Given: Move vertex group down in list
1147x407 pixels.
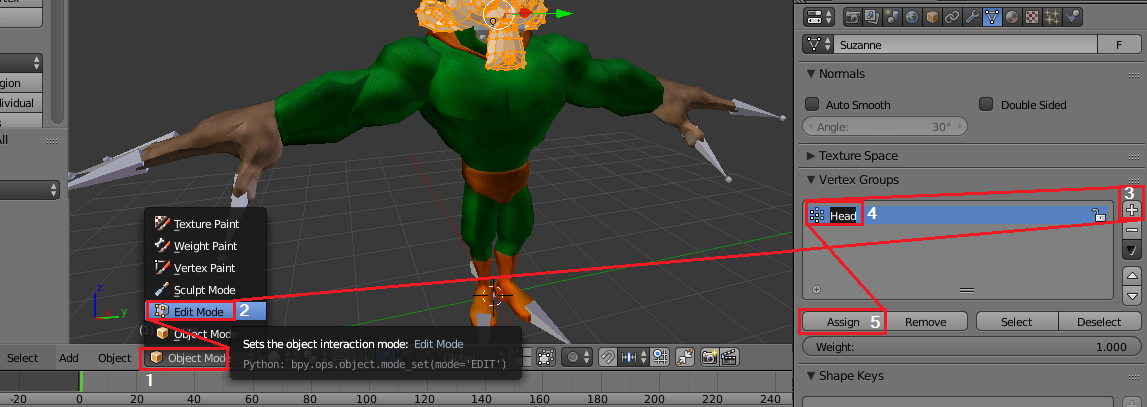Looking at the screenshot, I should tap(1132, 296).
